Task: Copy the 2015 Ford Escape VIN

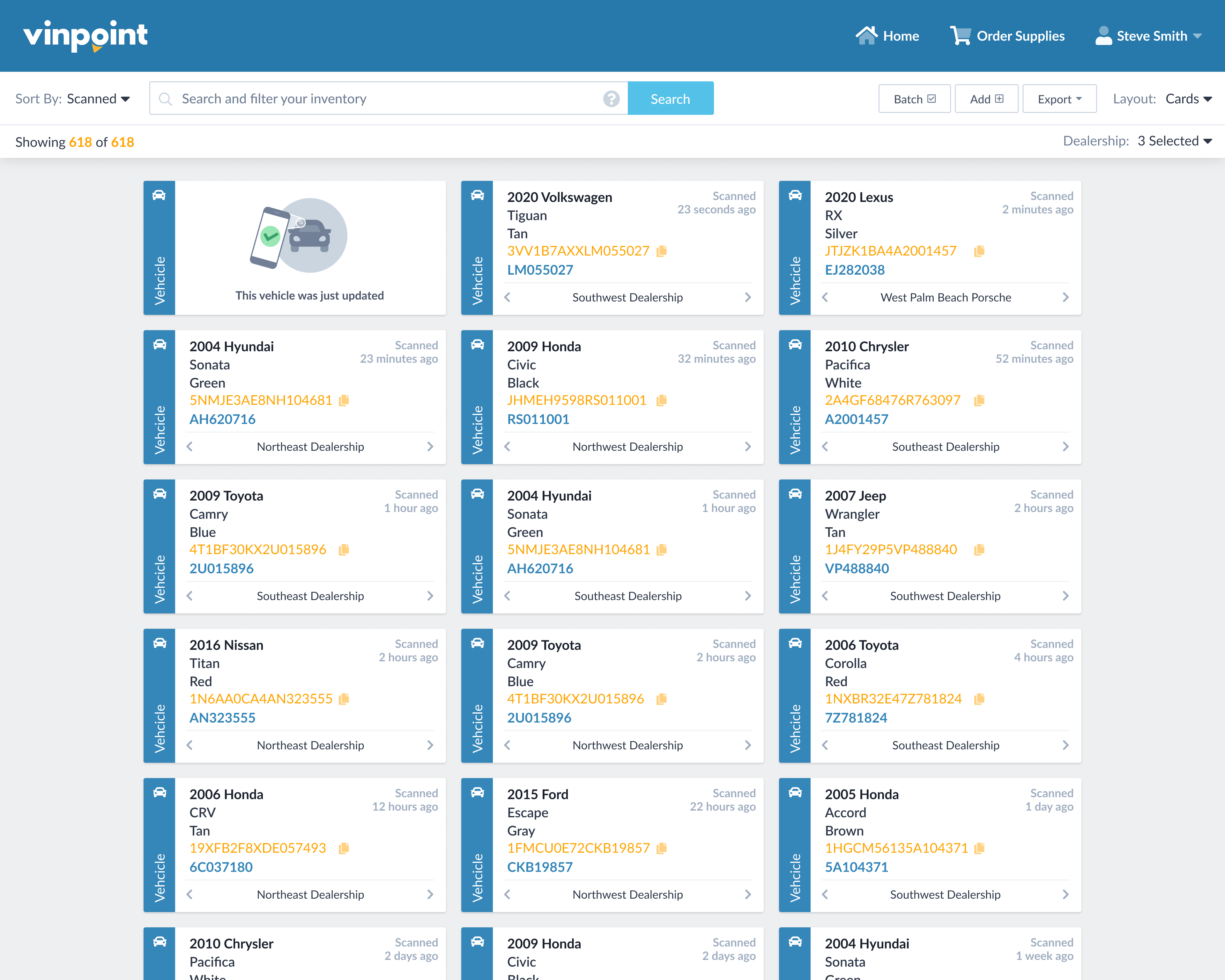Action: 661,848
